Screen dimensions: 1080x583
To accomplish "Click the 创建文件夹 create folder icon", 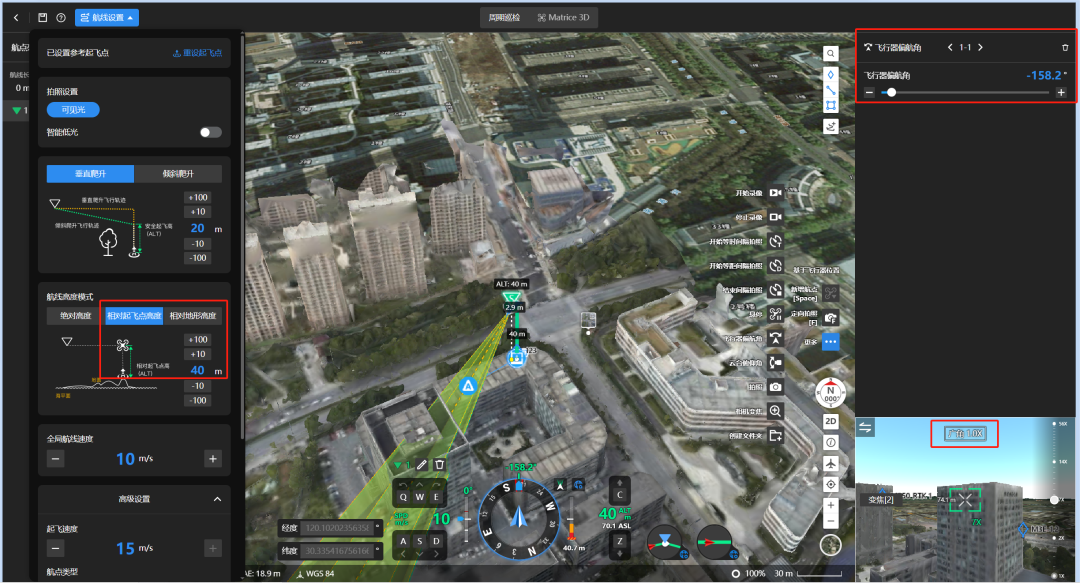I will point(776,436).
